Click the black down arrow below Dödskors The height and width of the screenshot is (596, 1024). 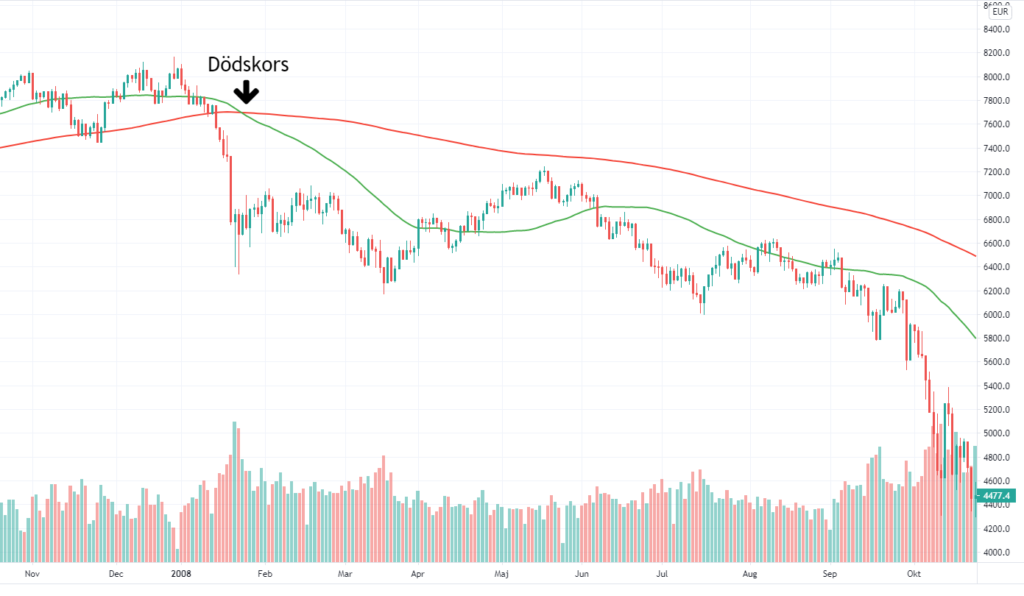coord(246,93)
